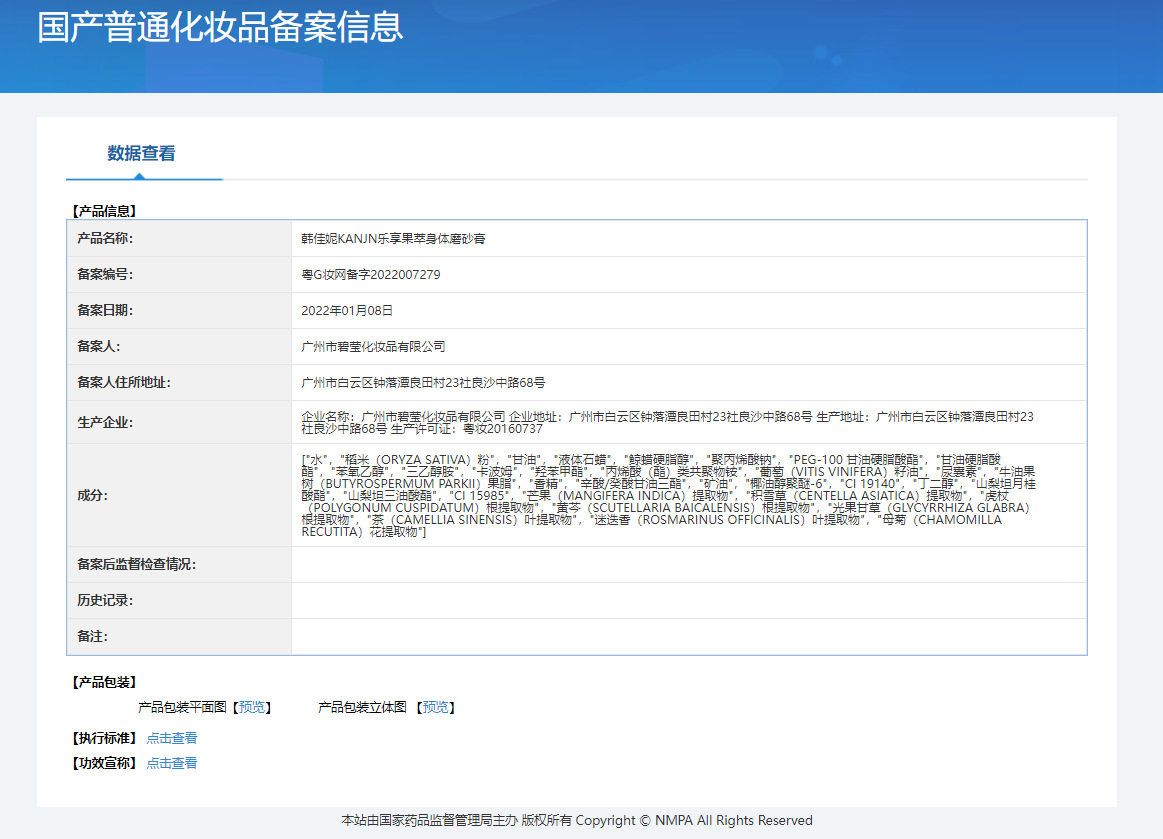Screen dimensions: 1163x839
Task: Select product name 韩佳妮KANJN乐享果萃身体磨砂膏
Action: point(393,239)
